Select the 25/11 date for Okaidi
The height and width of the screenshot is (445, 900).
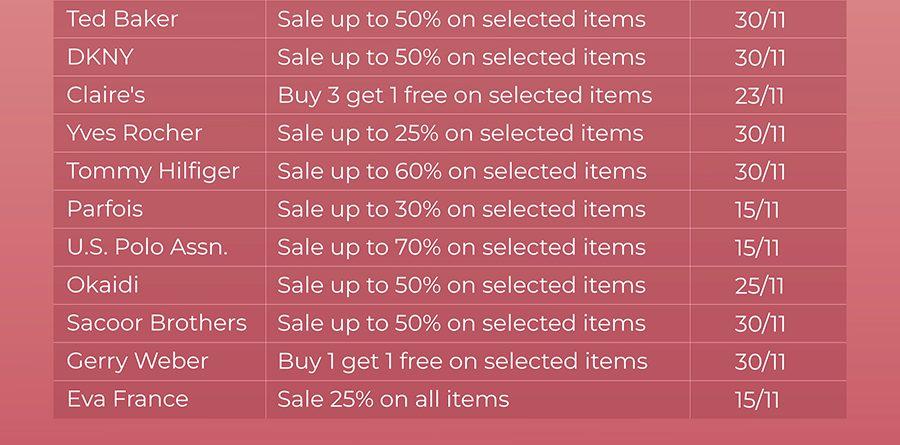click(x=759, y=286)
